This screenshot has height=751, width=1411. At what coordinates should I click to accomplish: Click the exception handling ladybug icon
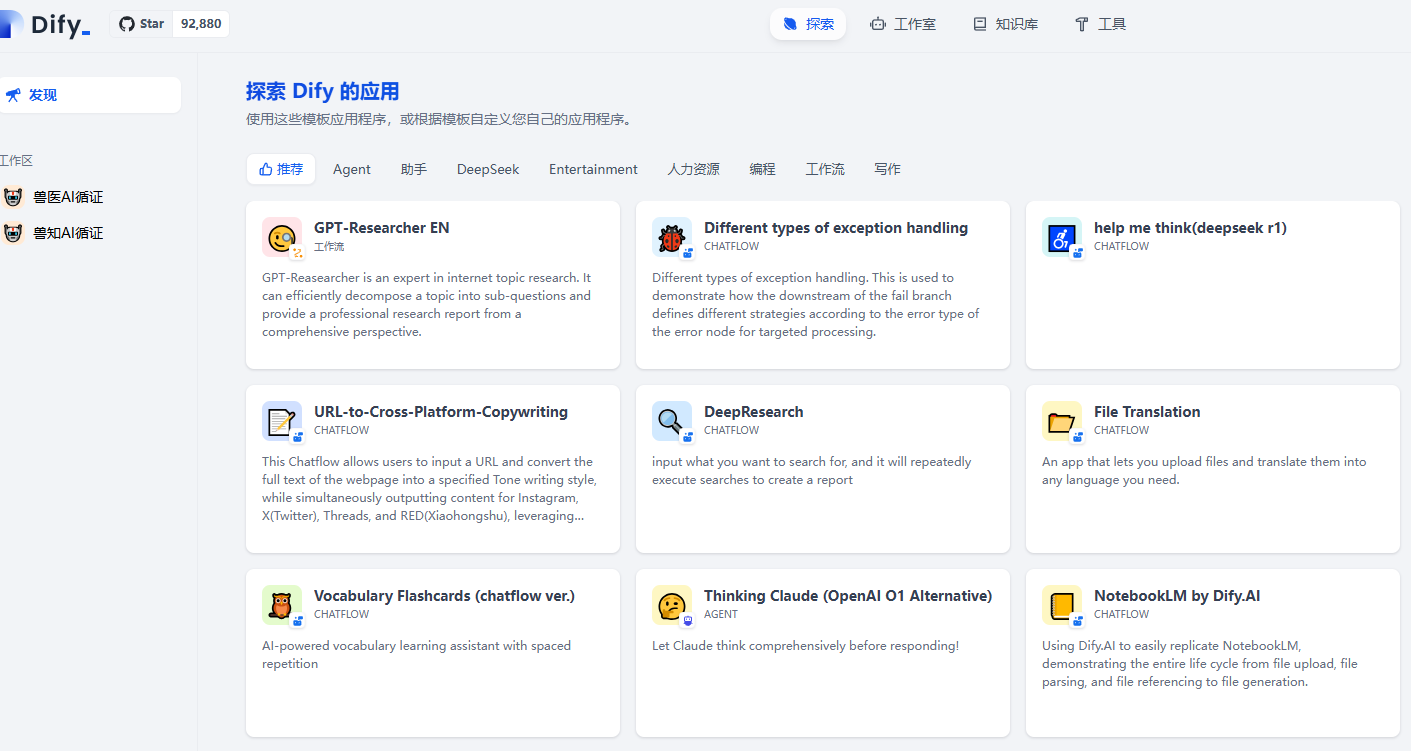point(672,237)
